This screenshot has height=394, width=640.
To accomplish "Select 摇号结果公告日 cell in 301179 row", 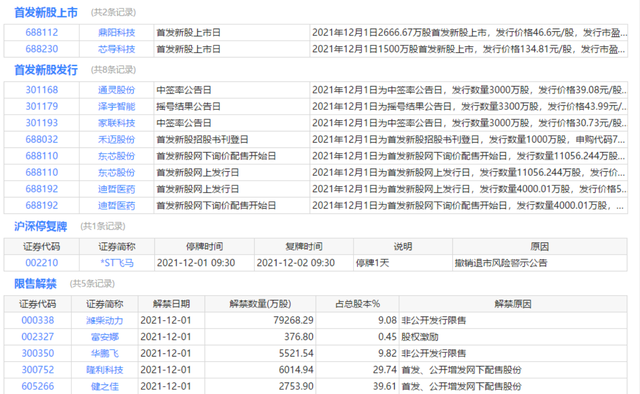I will (231, 107).
